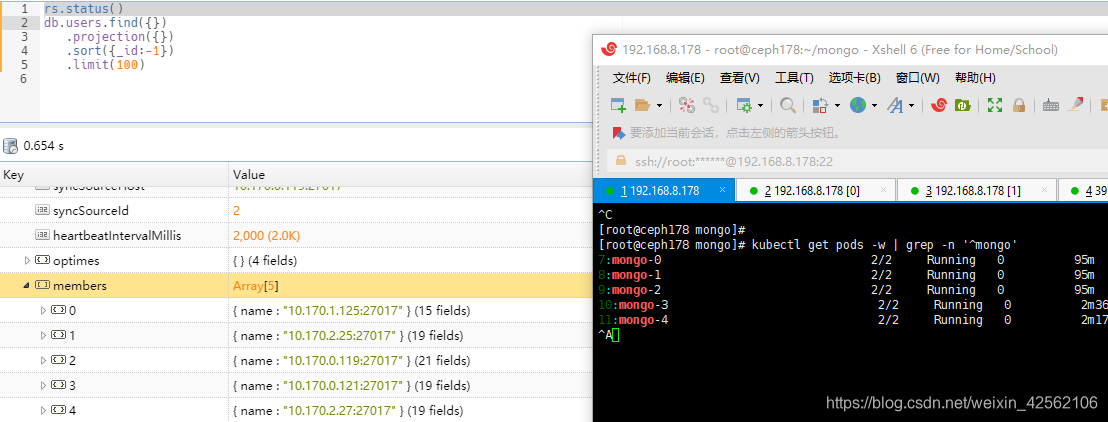Launch Xftp with the green folder icon
Screen dimensions: 1108x422
(962, 105)
